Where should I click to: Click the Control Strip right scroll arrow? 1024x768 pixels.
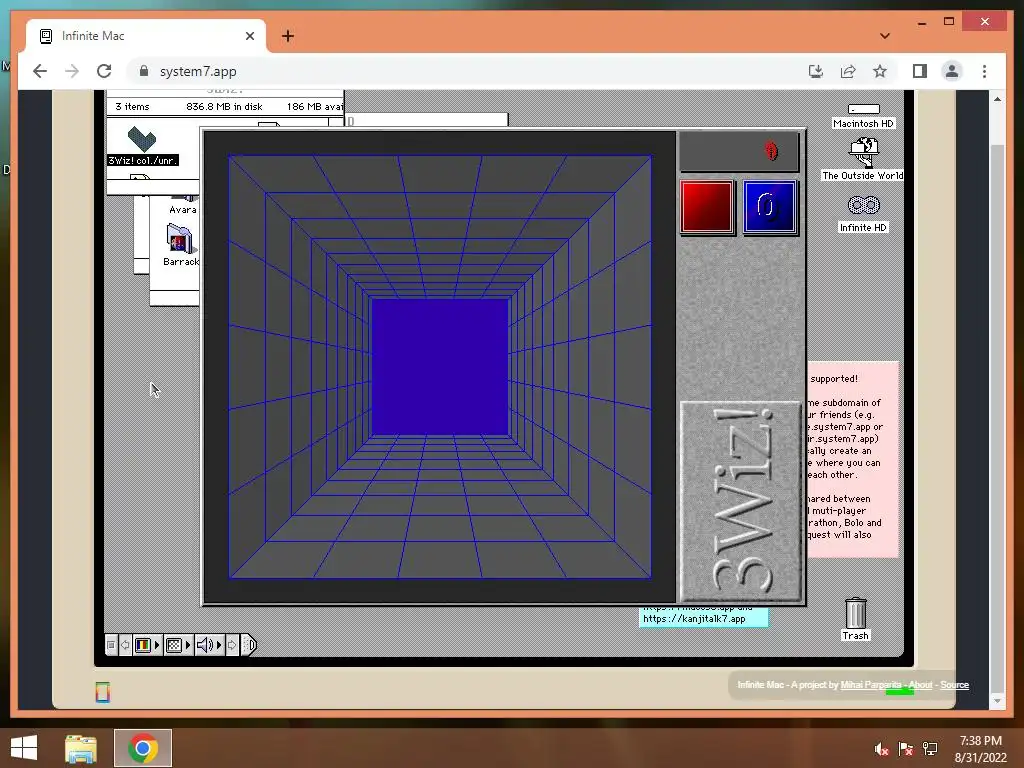pos(232,645)
